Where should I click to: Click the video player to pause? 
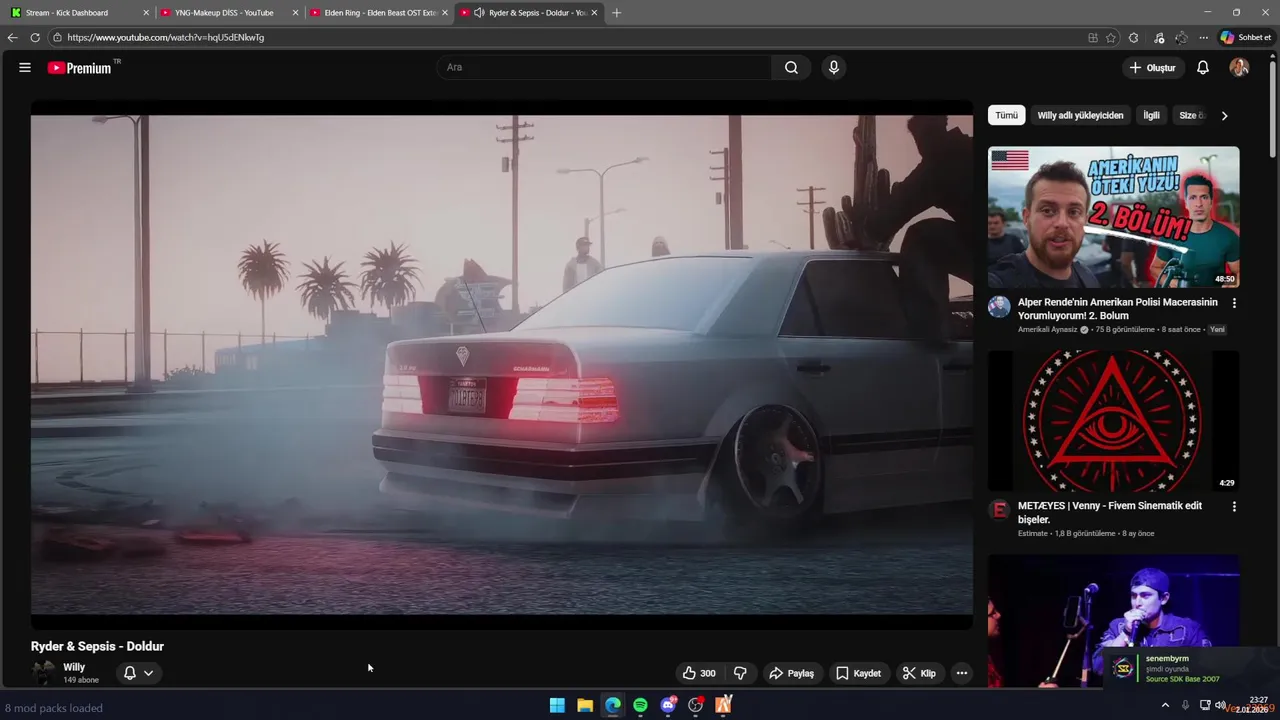pyautogui.click(x=501, y=365)
